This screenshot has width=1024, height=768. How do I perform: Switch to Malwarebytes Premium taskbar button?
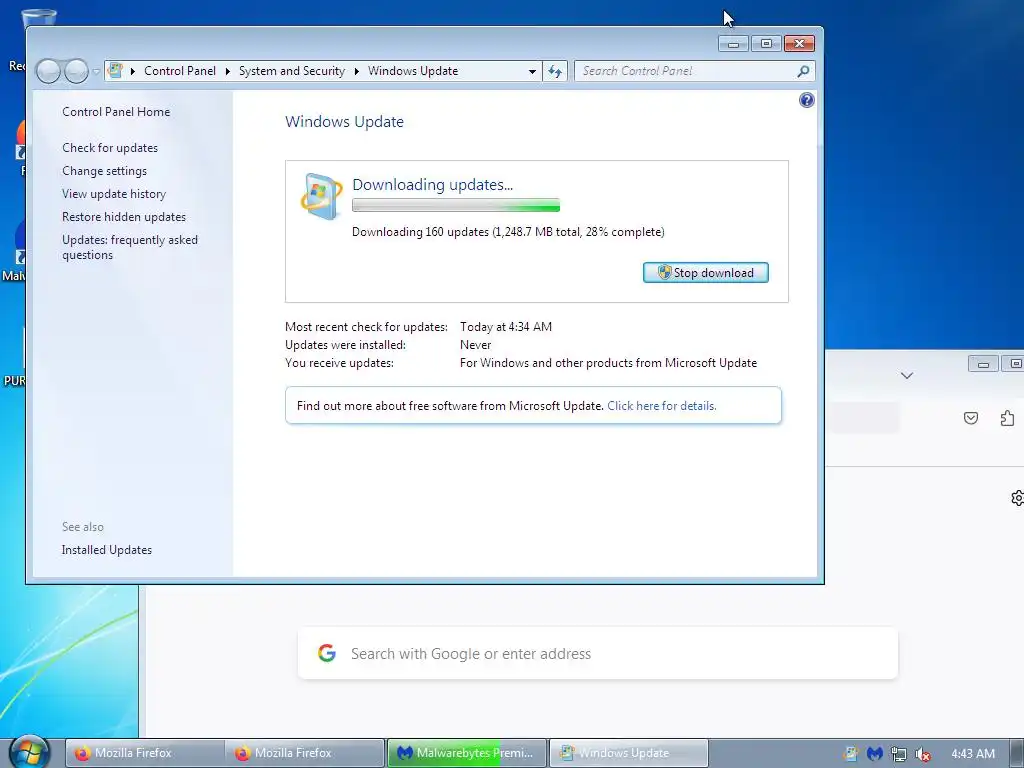466,753
